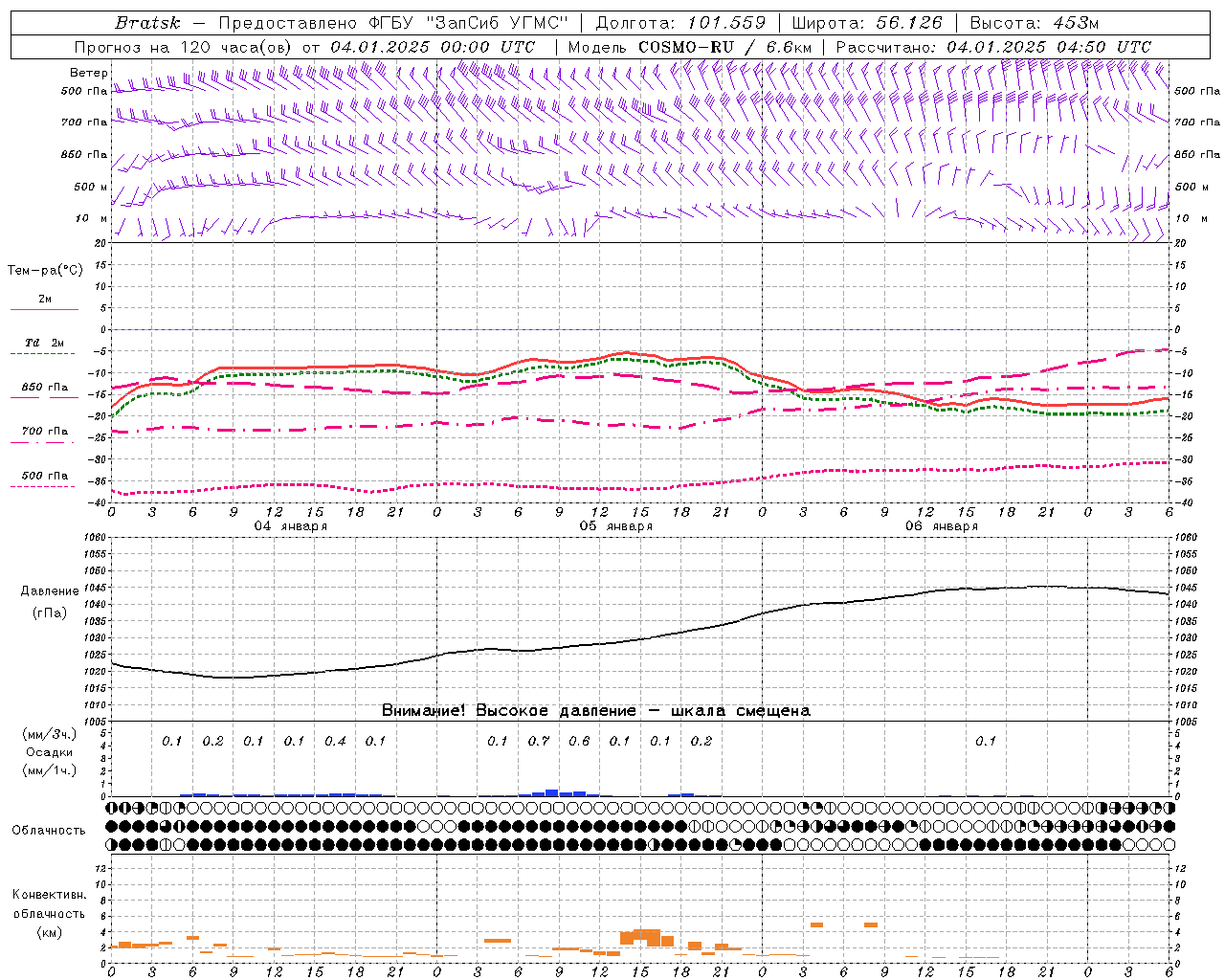Click the '850 гПа' temperature legend entry
The image size is (1225, 980).
(x=45, y=388)
